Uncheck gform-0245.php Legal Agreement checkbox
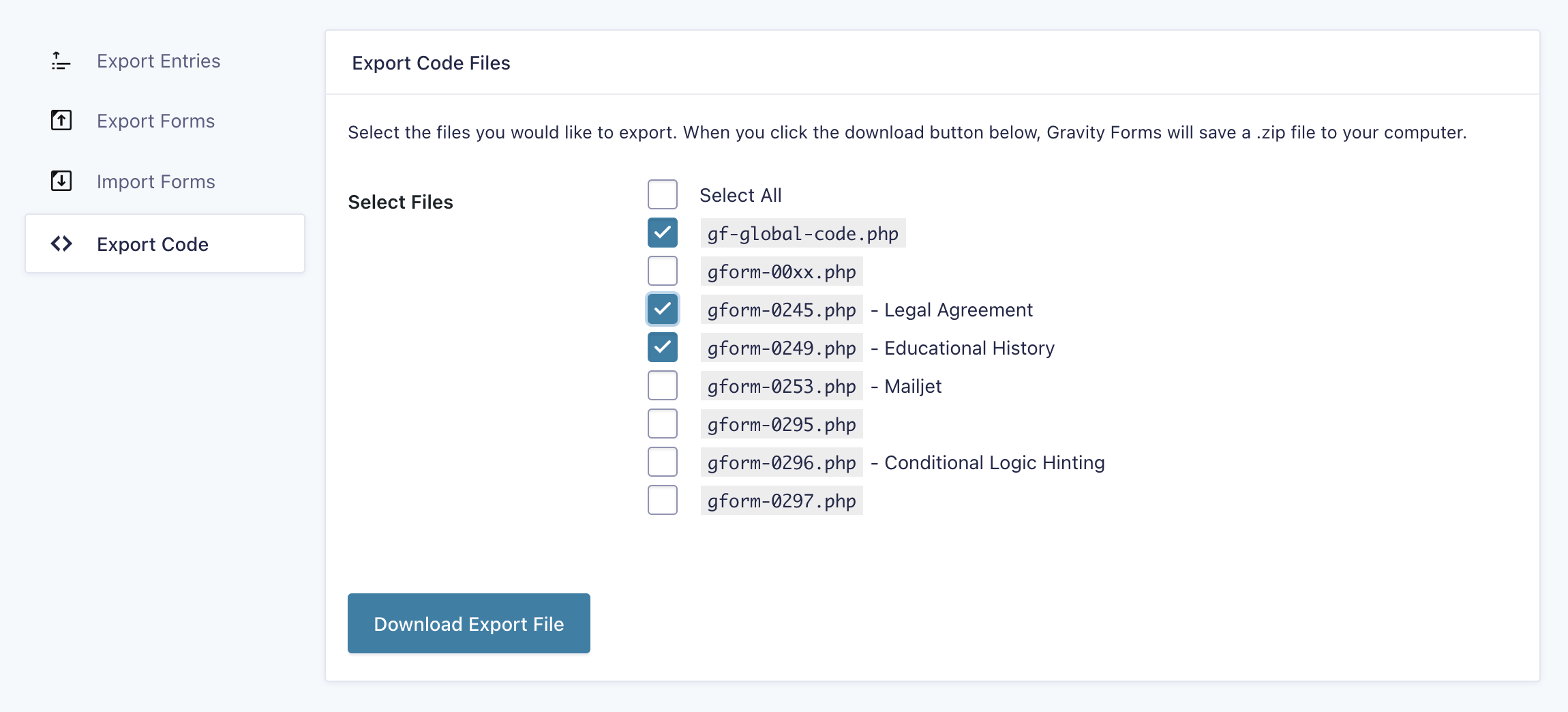The width and height of the screenshot is (1568, 712). click(662, 309)
